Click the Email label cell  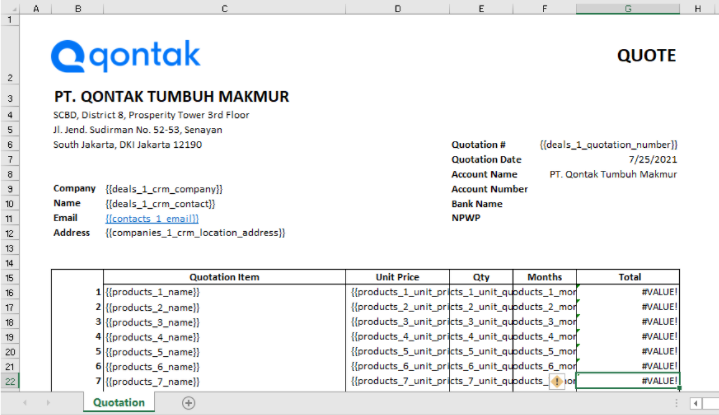(x=65, y=218)
